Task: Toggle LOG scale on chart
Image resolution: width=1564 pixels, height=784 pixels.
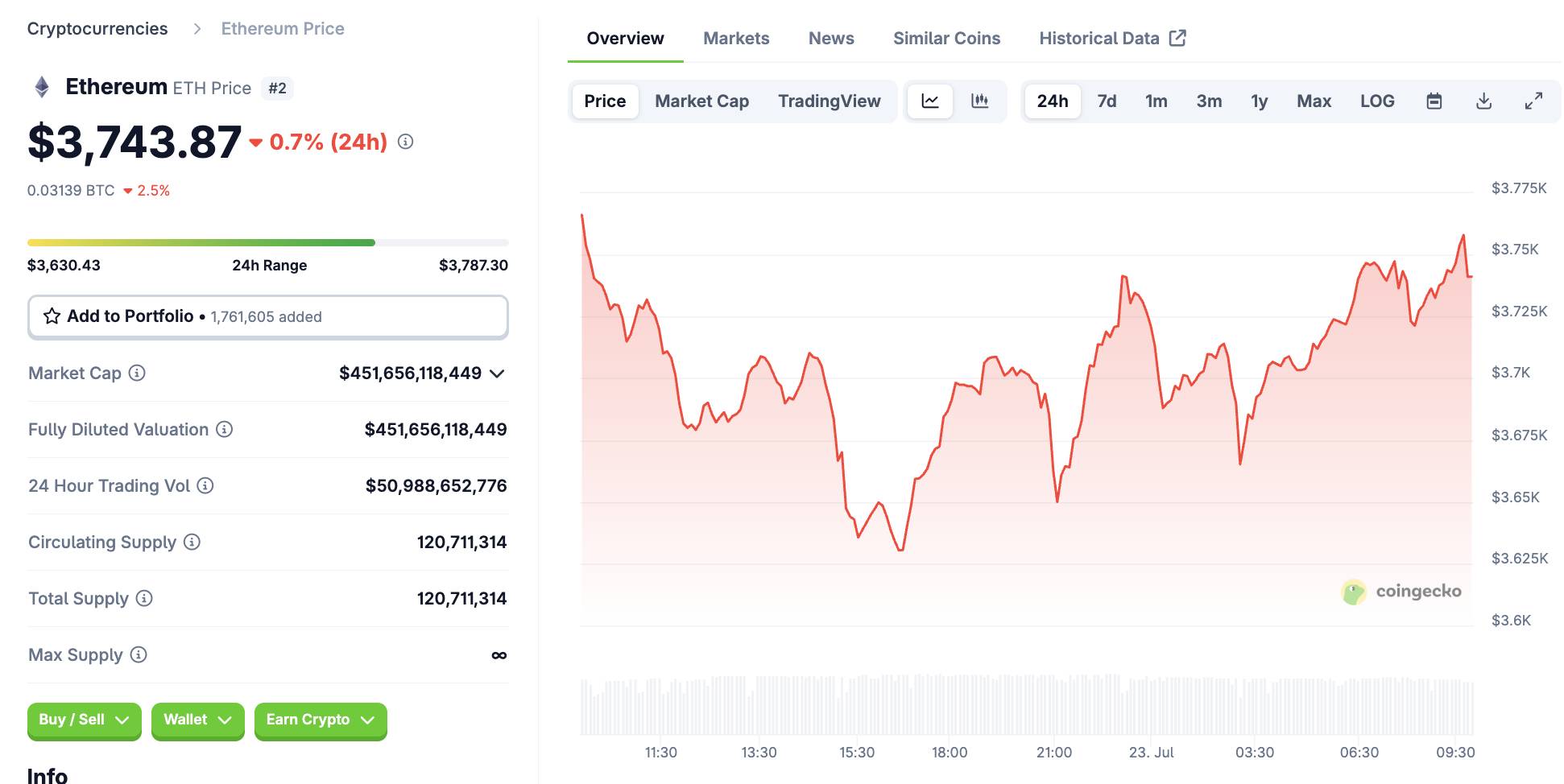Action: [1377, 101]
